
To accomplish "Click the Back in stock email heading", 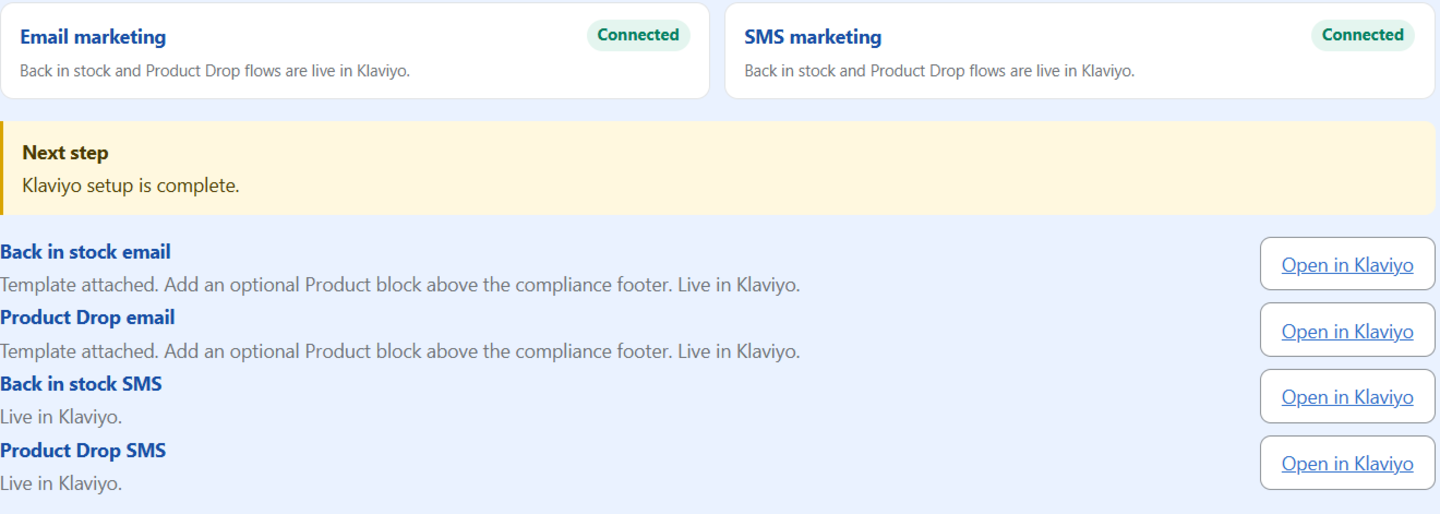I will (85, 252).
